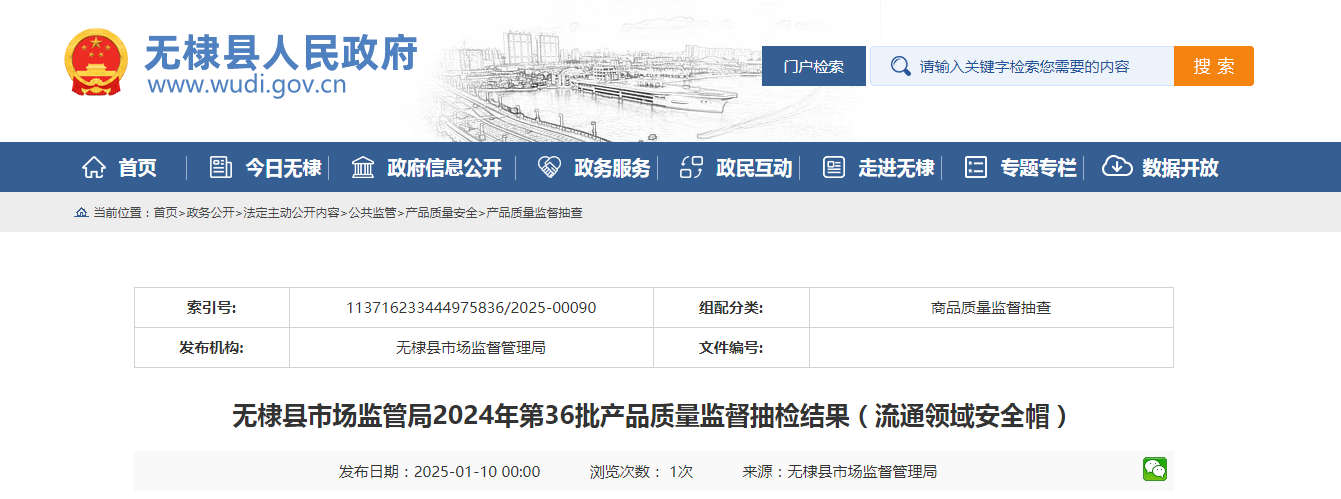This screenshot has width=1341, height=499.
Task: Click the magnifying glass search icon
Action: pos(900,66)
